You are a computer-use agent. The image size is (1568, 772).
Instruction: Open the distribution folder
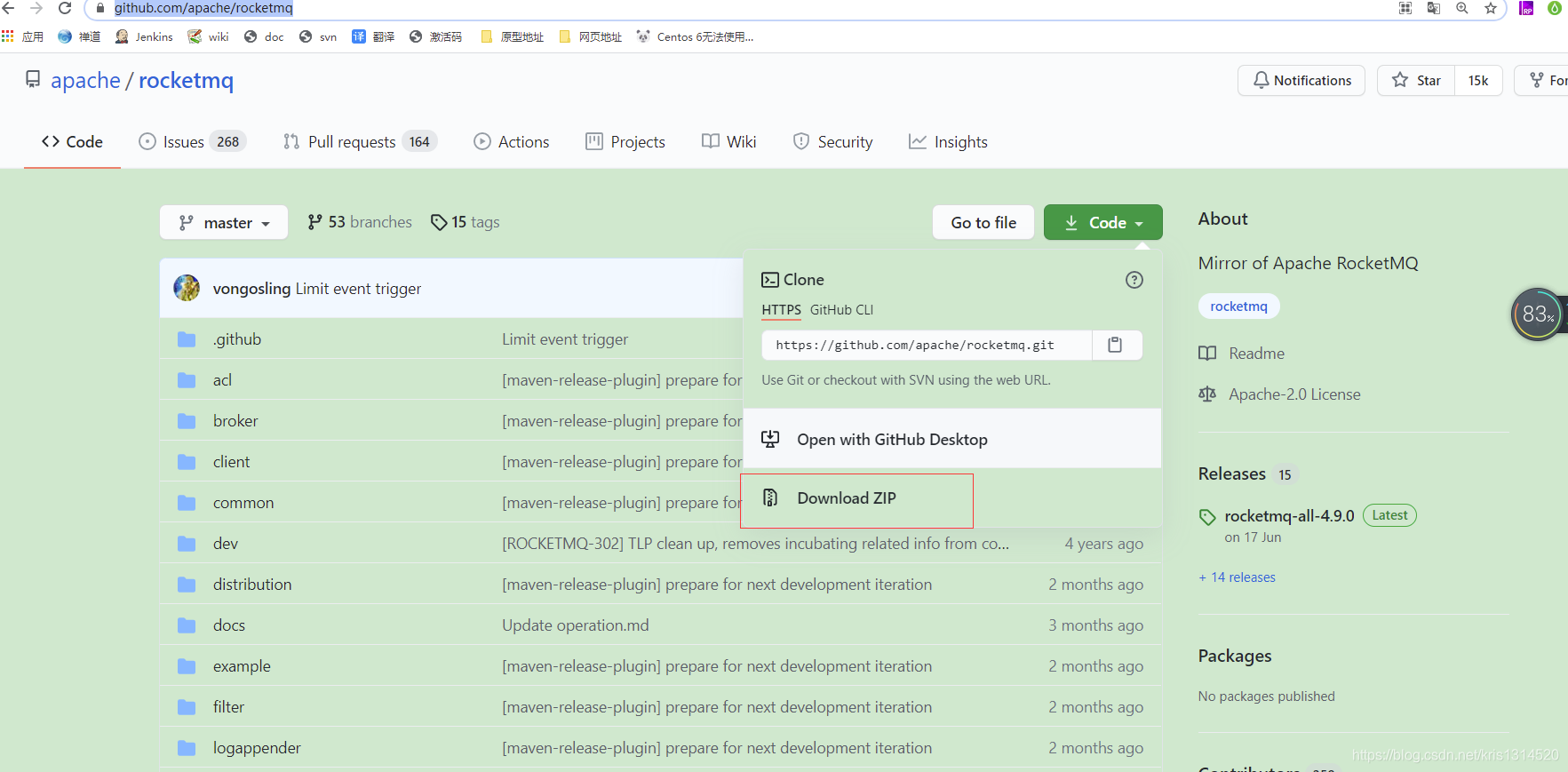point(252,585)
